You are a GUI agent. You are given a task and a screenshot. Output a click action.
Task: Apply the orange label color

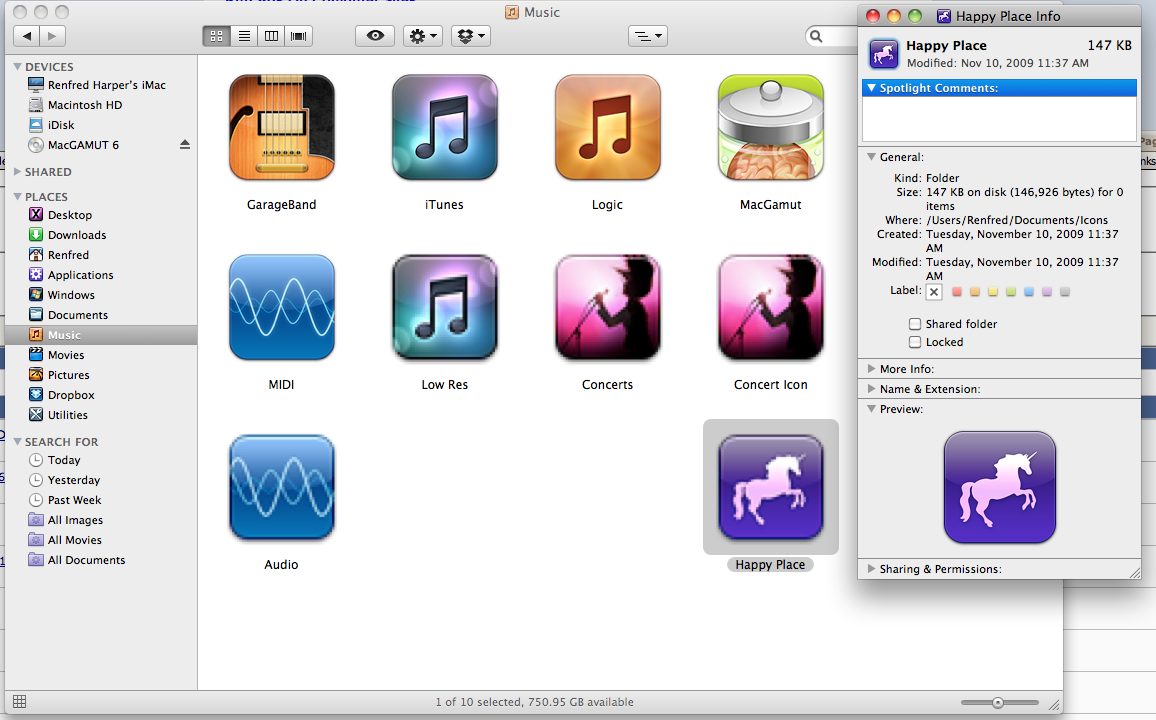(x=975, y=292)
